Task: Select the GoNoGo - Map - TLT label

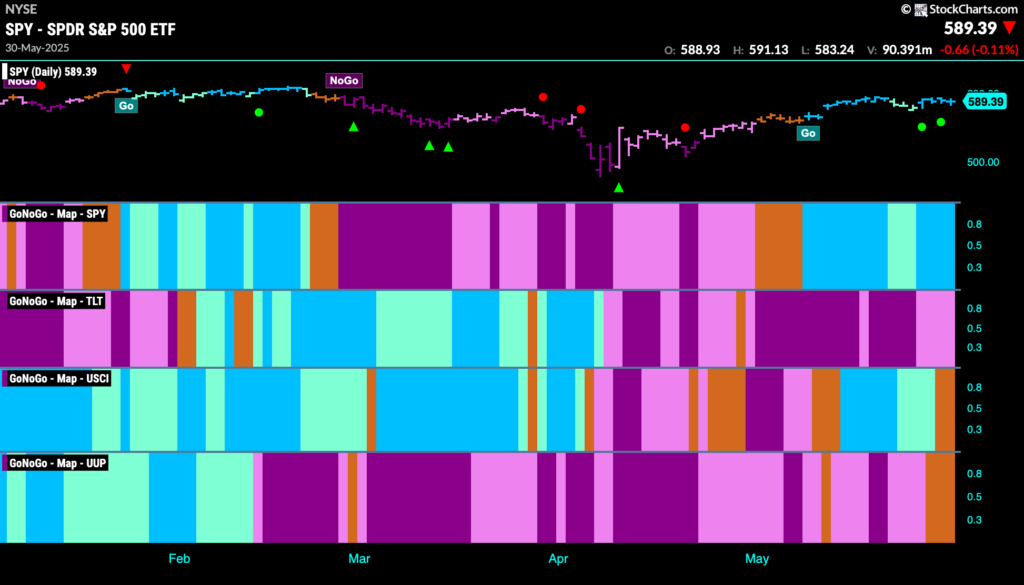Action: click(x=56, y=301)
